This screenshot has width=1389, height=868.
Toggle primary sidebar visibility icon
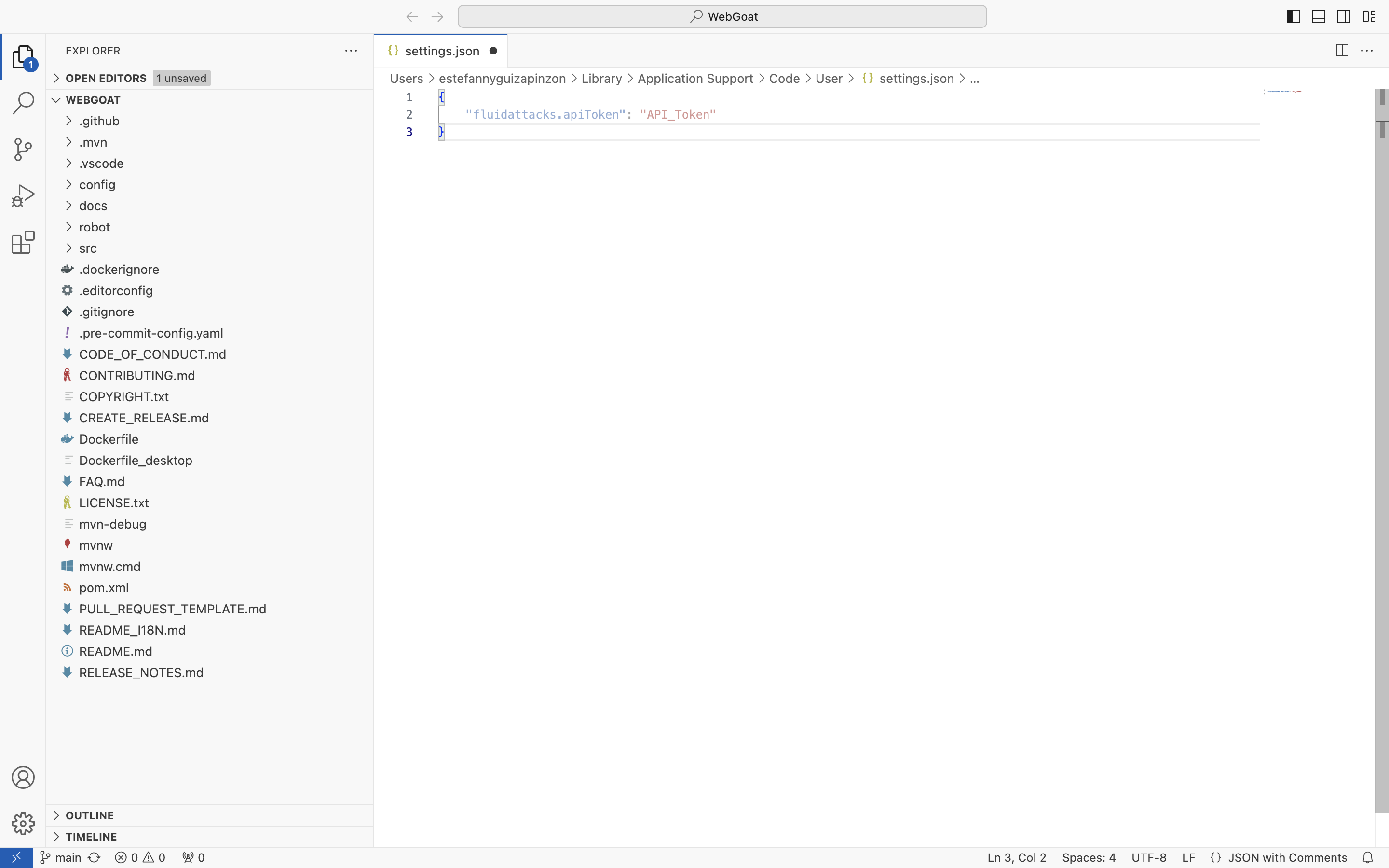point(1293,16)
